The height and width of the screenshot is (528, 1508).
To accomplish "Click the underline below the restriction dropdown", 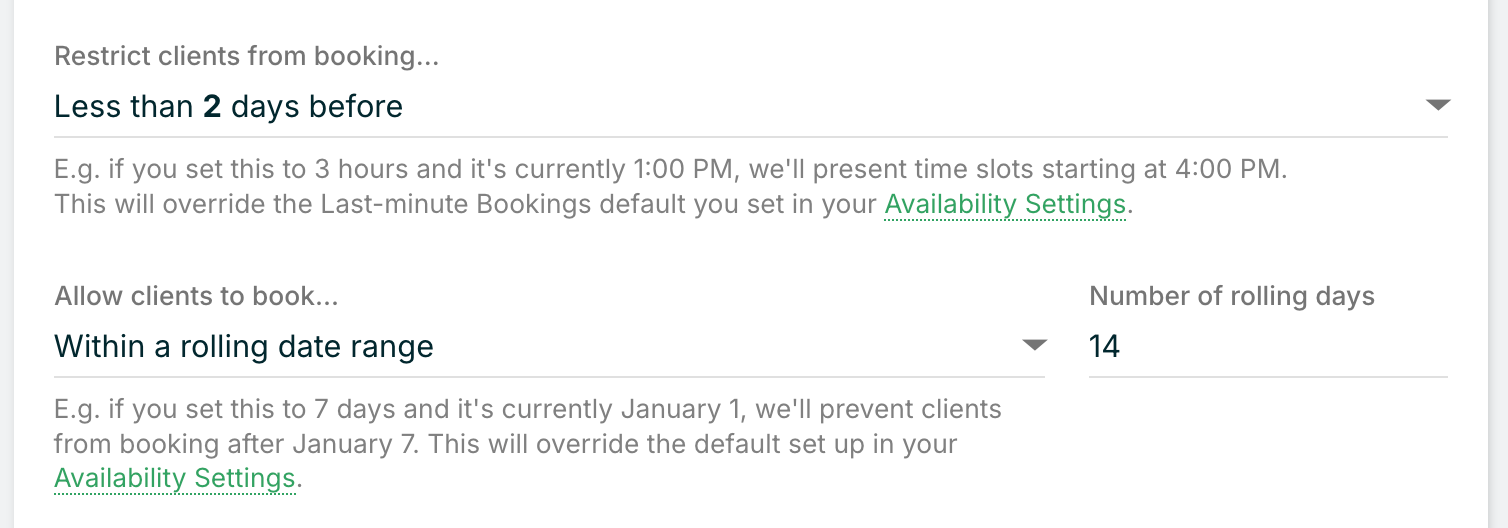I will coord(750,137).
